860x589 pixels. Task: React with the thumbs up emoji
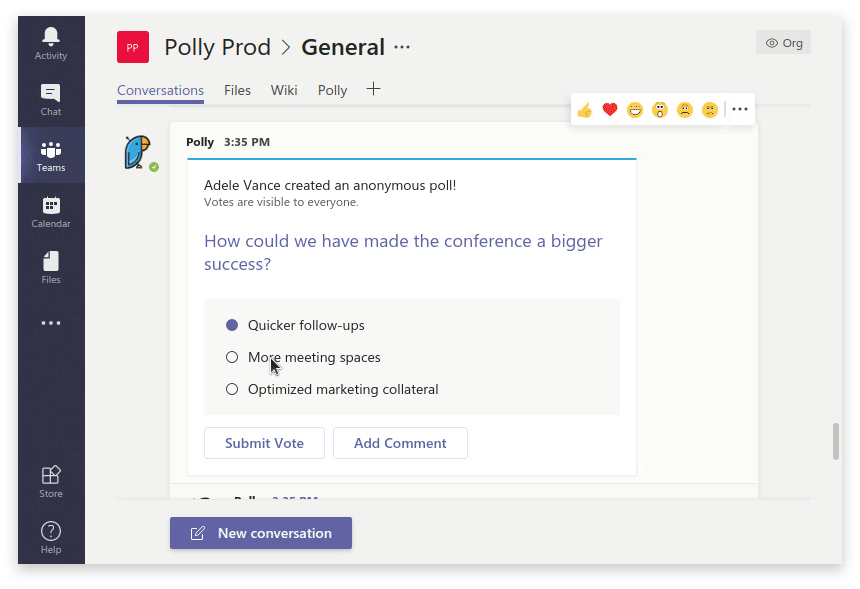click(585, 109)
